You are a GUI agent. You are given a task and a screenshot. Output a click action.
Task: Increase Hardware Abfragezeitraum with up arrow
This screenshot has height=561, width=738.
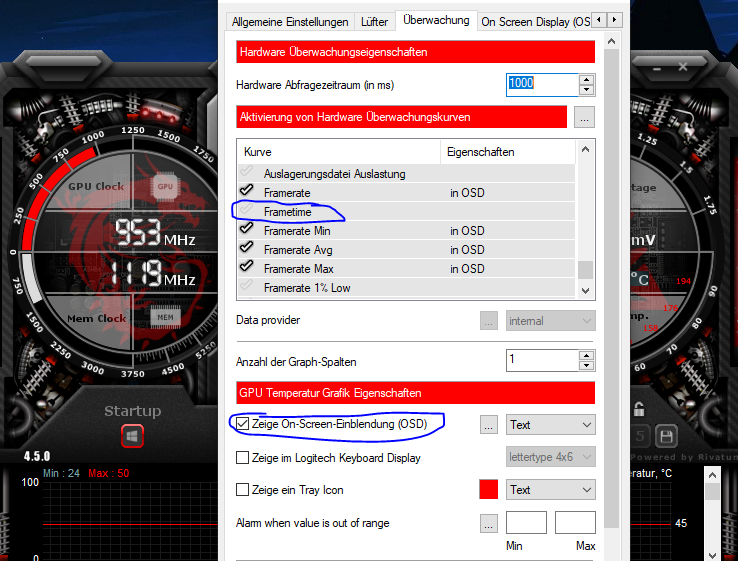click(x=586, y=80)
